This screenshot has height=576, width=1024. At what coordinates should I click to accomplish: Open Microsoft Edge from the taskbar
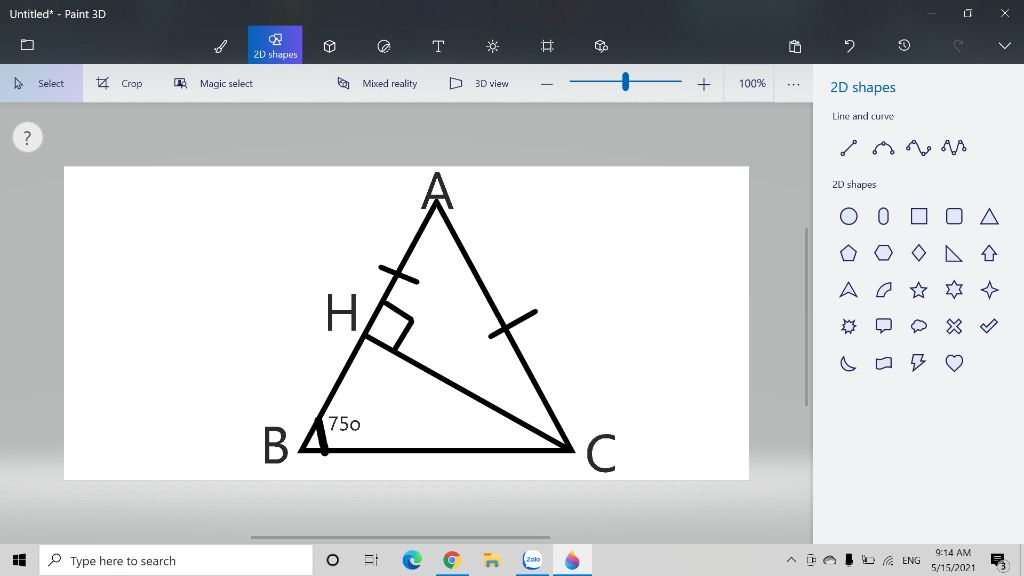click(x=412, y=560)
